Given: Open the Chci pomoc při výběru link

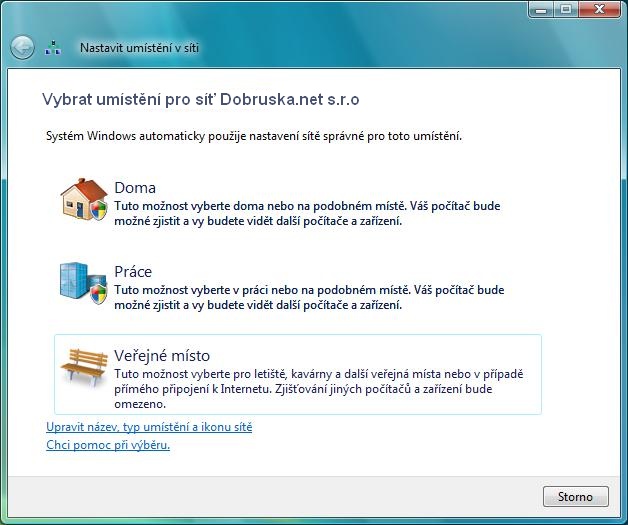Looking at the screenshot, I should pyautogui.click(x=108, y=445).
